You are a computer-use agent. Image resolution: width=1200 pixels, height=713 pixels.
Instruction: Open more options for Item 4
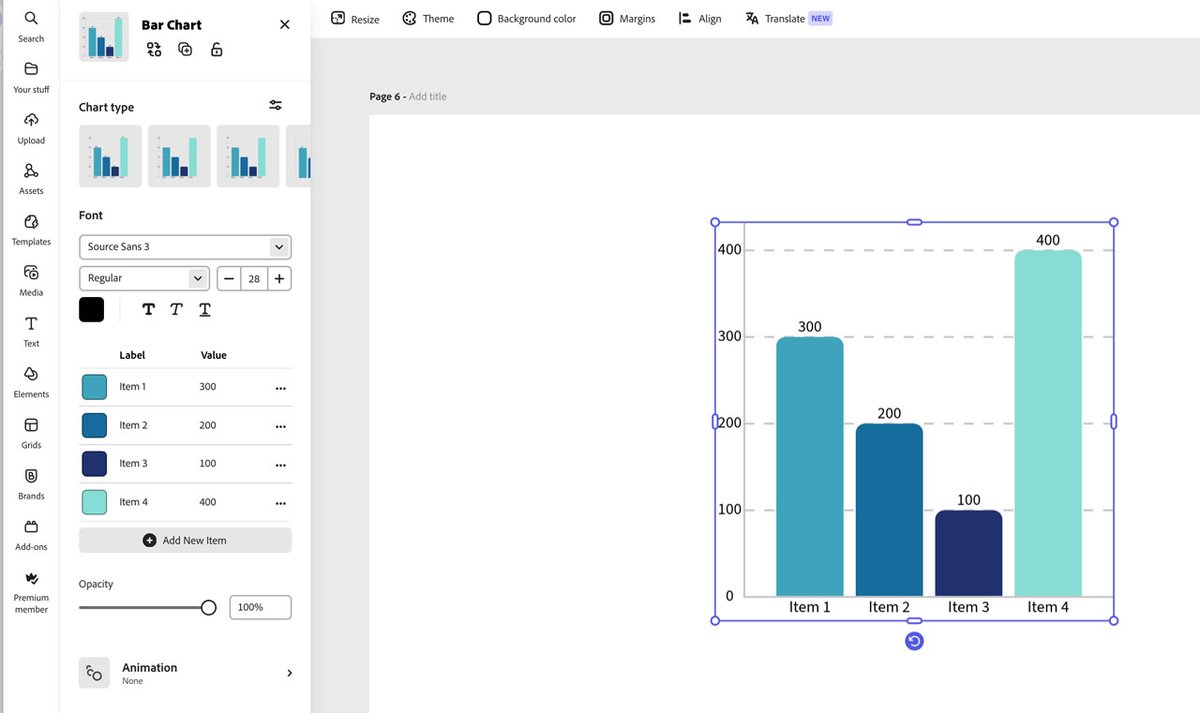[280, 503]
